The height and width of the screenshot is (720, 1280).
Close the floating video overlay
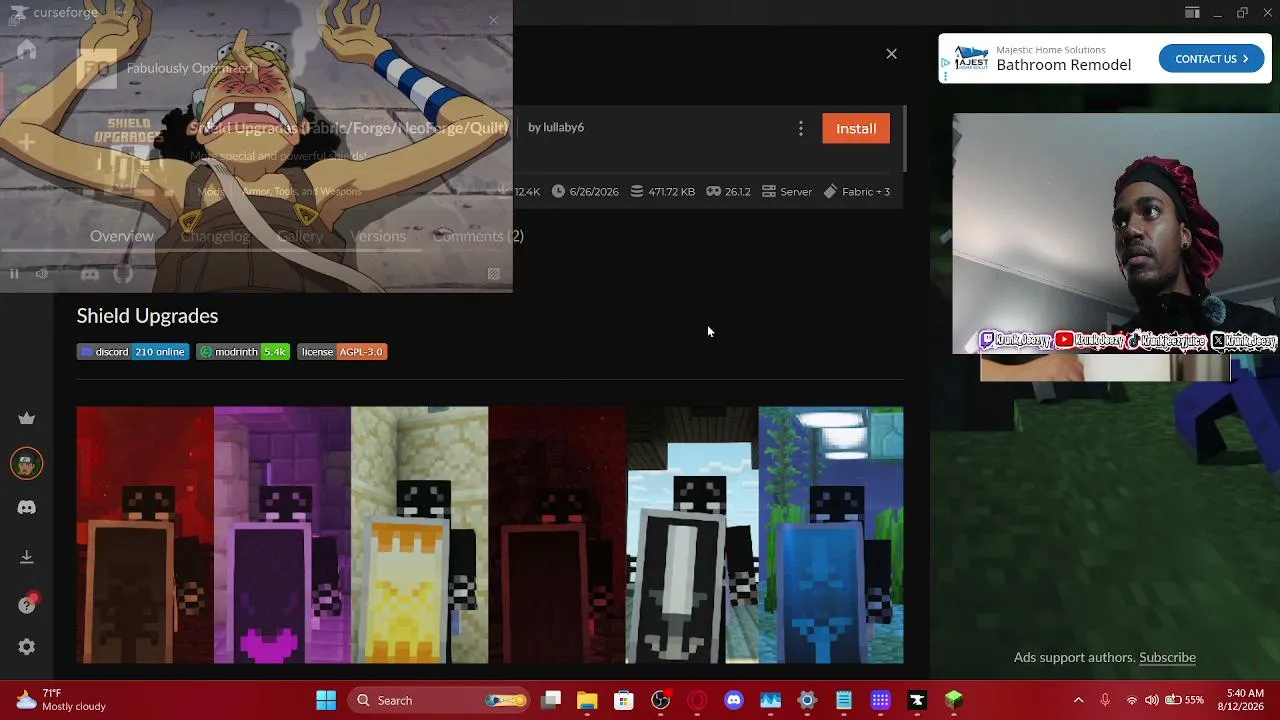tap(493, 20)
